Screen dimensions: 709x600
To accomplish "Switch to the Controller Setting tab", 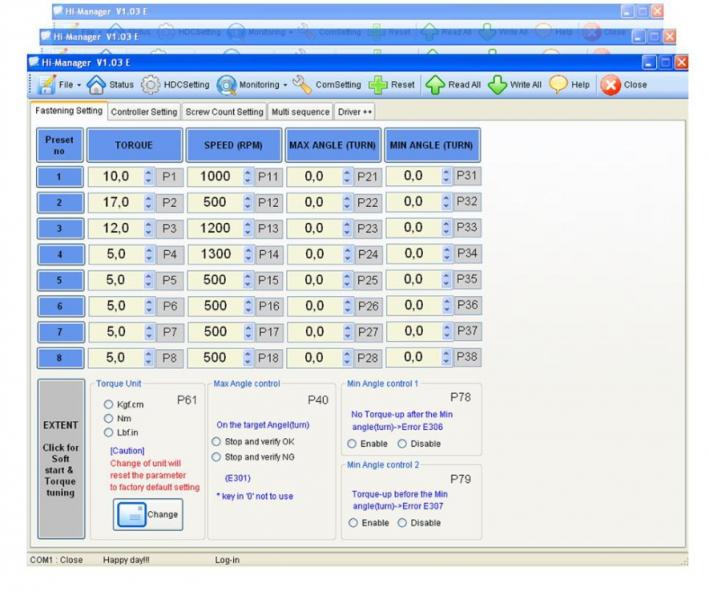I will (x=144, y=111).
